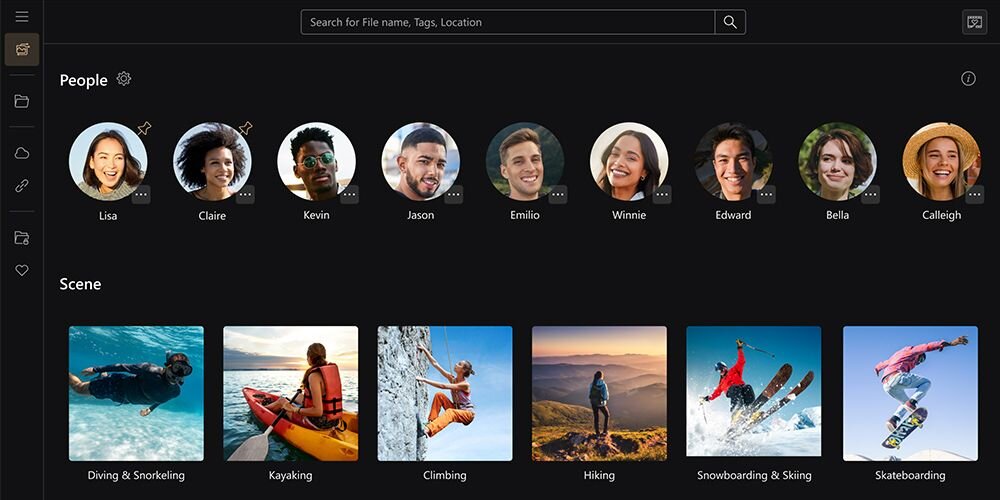Viewport: 1000px width, 500px height.
Task: Open more options for Kevin
Action: (x=349, y=195)
